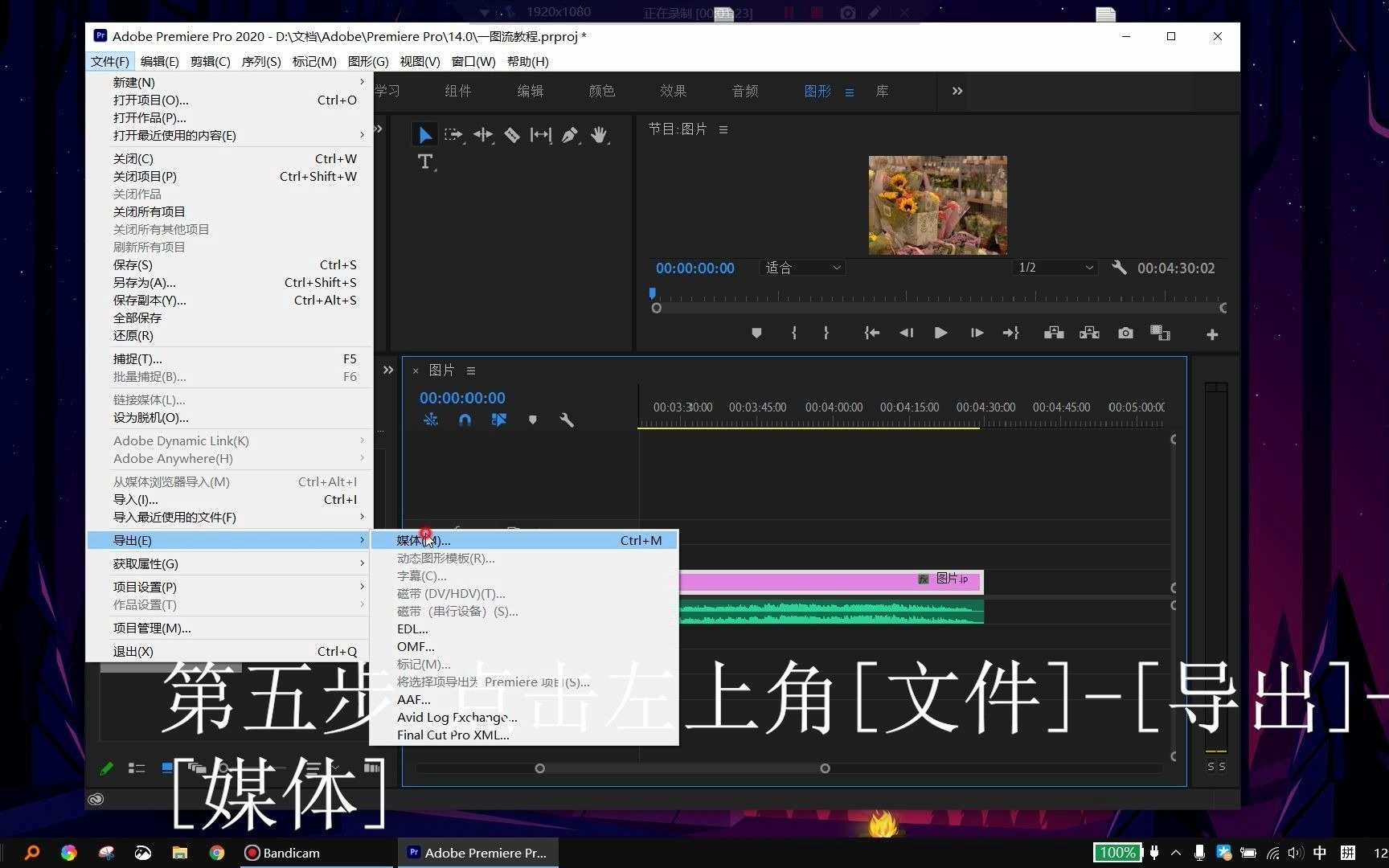Select the Selection arrow tool

[425, 135]
